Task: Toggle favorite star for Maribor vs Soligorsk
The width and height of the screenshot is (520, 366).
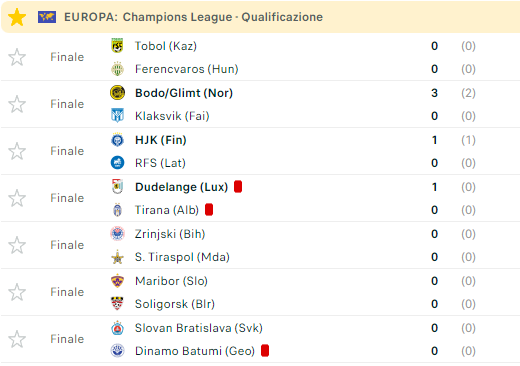Action: pyautogui.click(x=17, y=292)
